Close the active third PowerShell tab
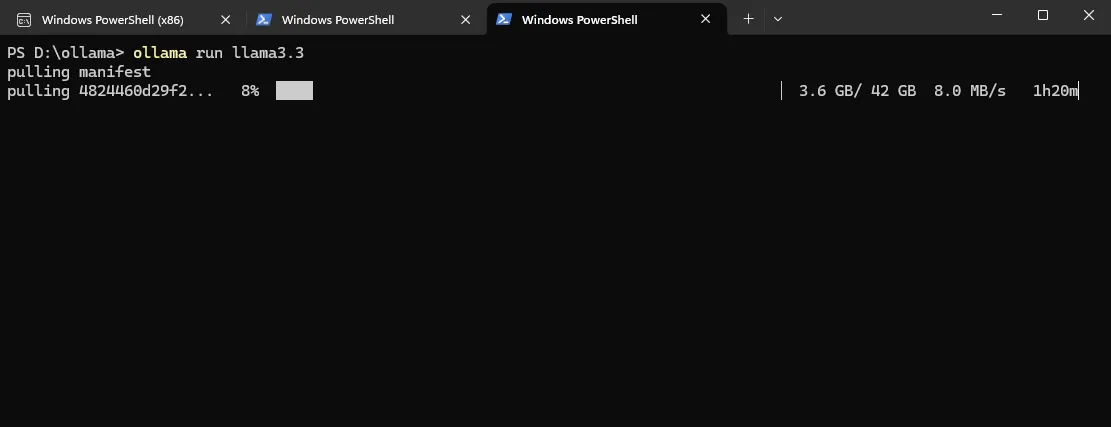 pos(706,19)
